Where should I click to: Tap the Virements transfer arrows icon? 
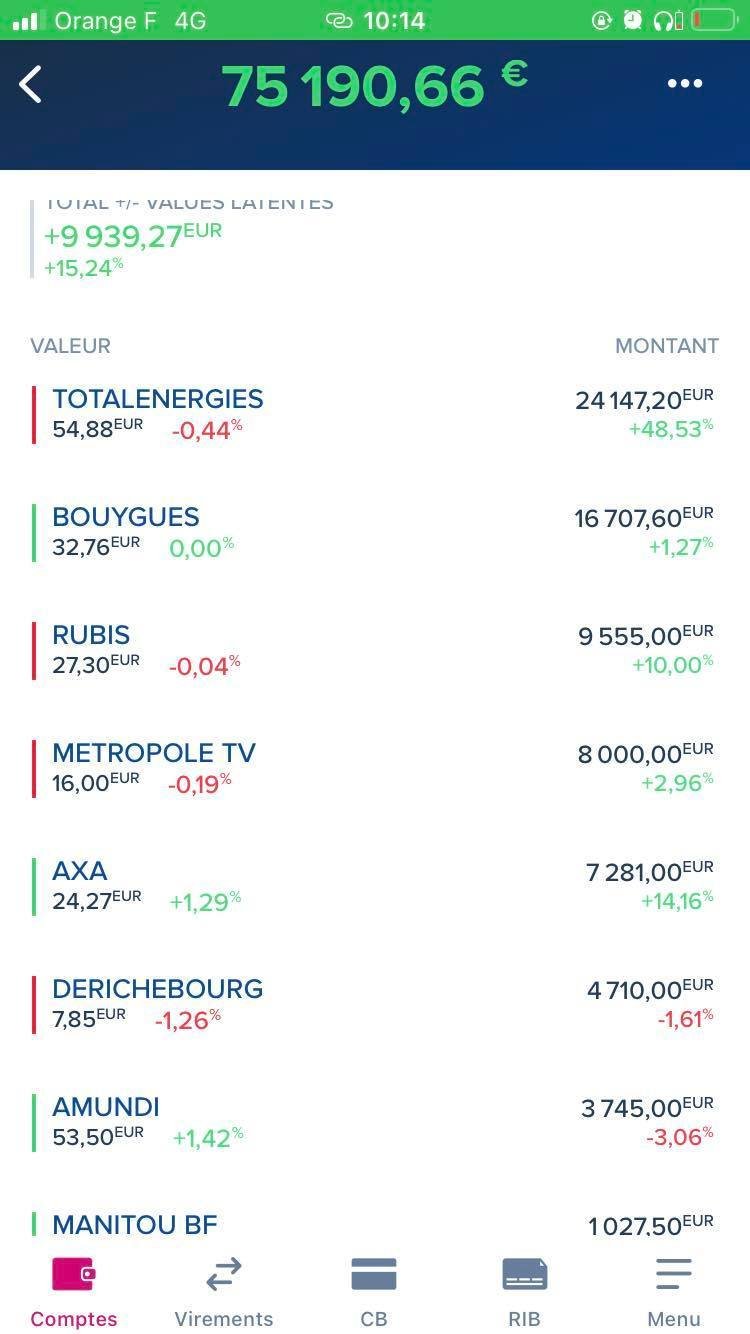coord(223,1274)
